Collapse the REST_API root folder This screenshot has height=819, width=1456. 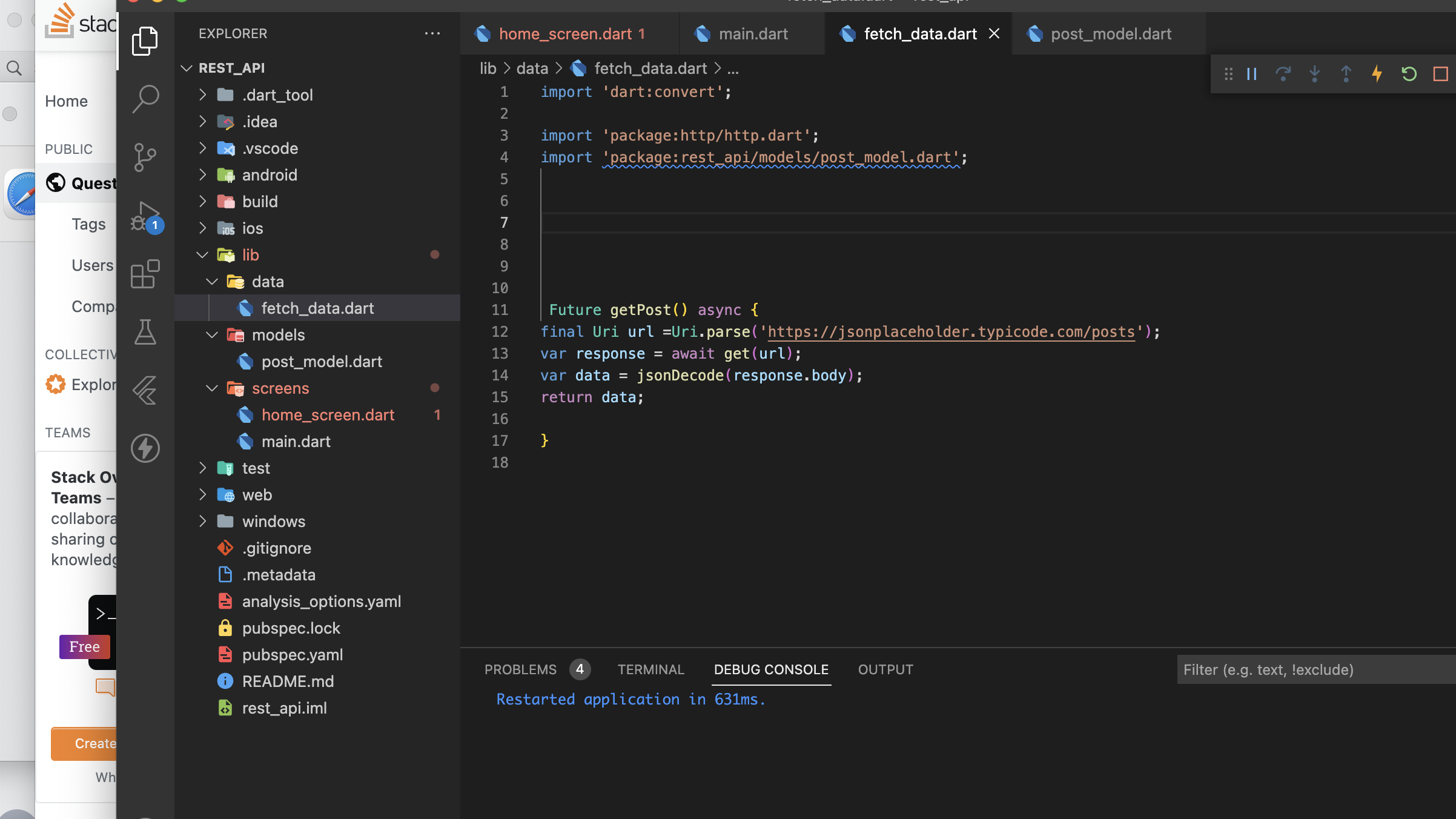pos(317,68)
